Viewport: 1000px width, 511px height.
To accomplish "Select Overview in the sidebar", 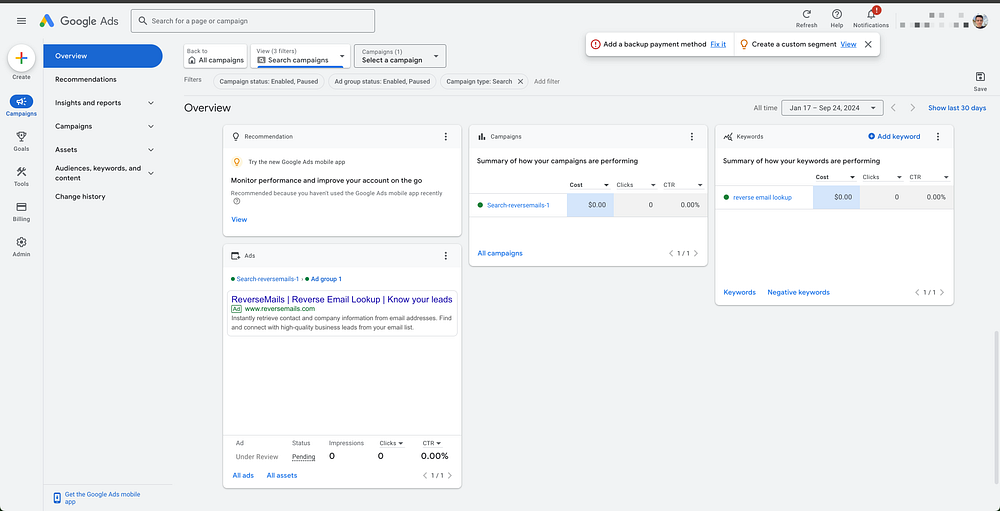I will coord(103,56).
